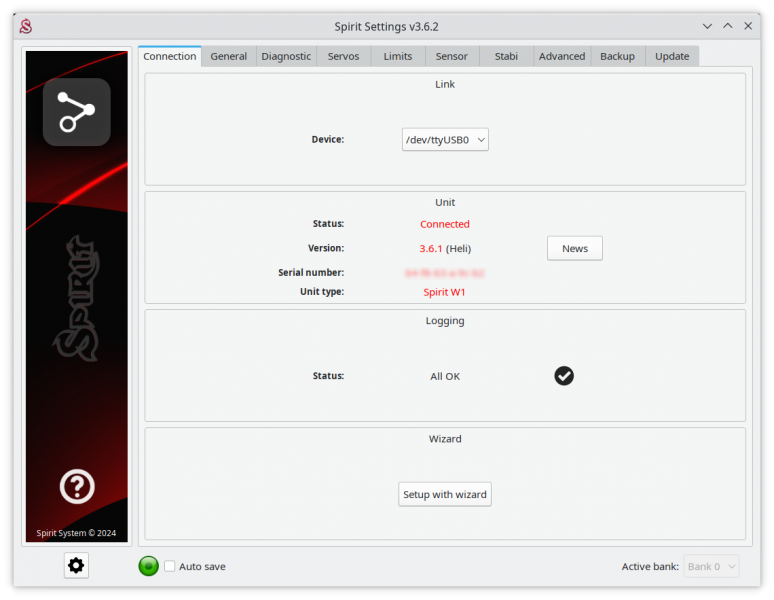Viewport: 774px width, 600px height.
Task: Start the Setup with wizard button
Action: tap(445, 494)
